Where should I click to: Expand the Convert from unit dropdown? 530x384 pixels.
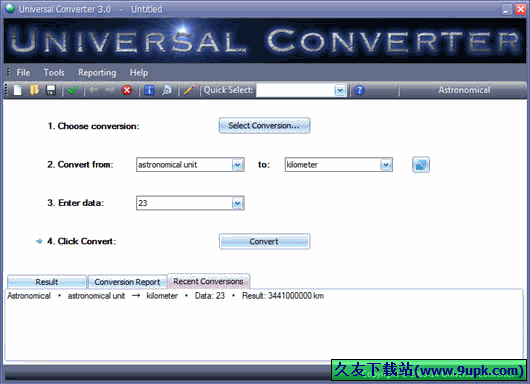coord(238,165)
